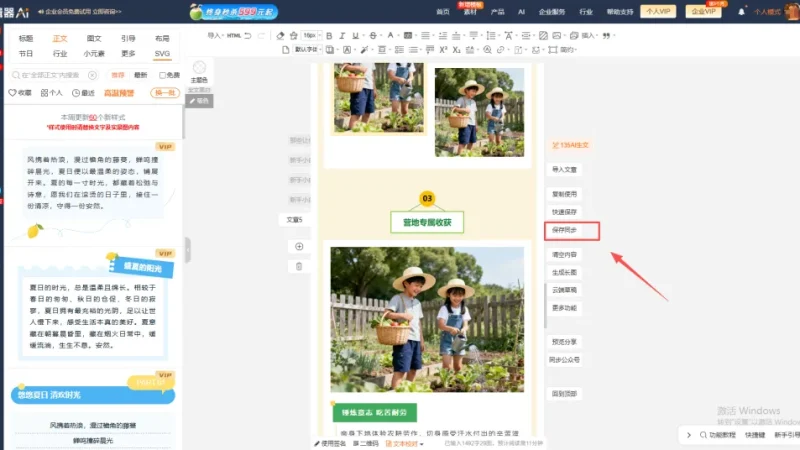Click the trash delete icon left of canvas
Image resolution: width=800 pixels, height=450 pixels.
pyautogui.click(x=299, y=266)
